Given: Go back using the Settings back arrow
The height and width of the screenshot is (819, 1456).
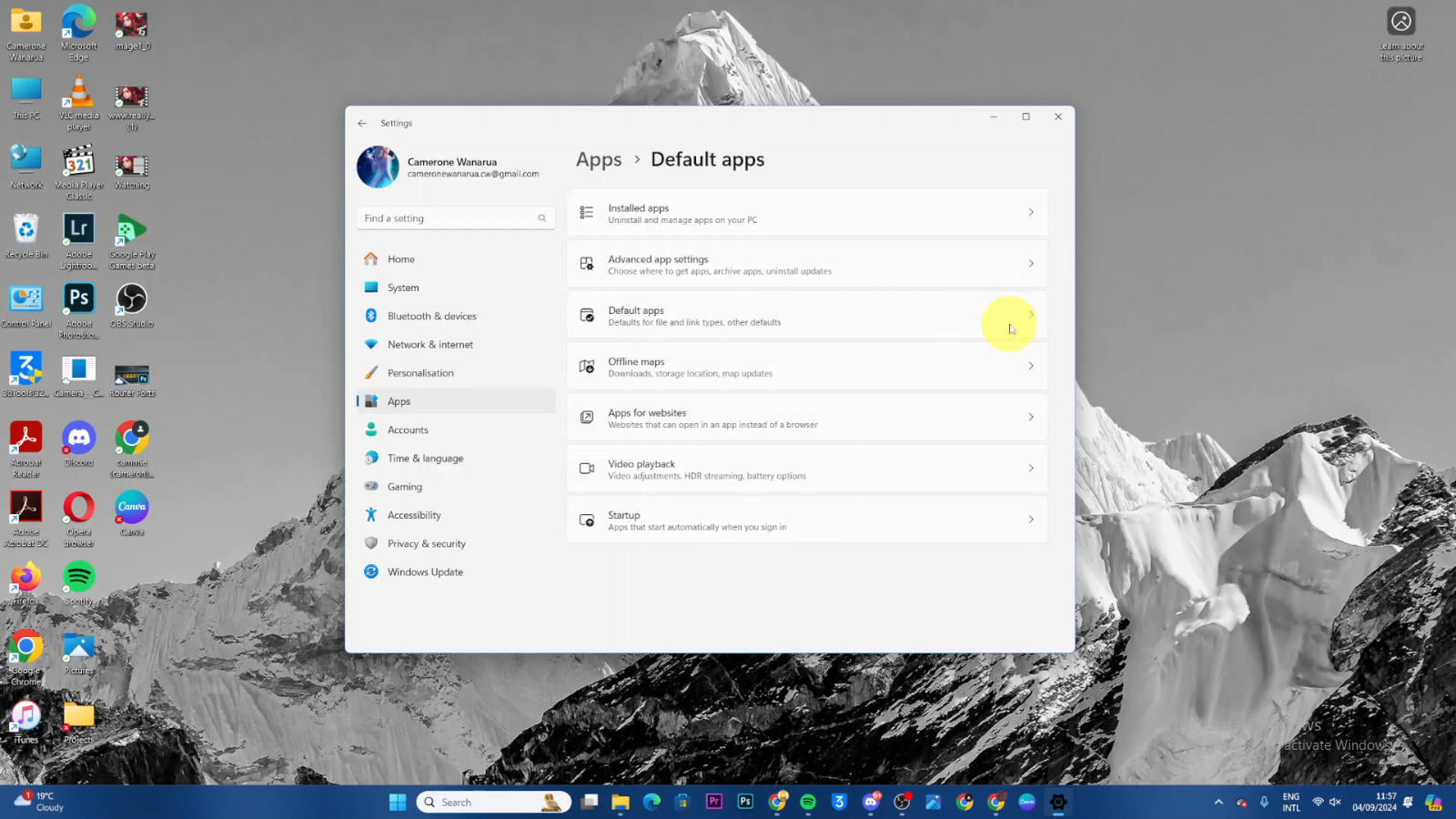Looking at the screenshot, I should [x=362, y=123].
